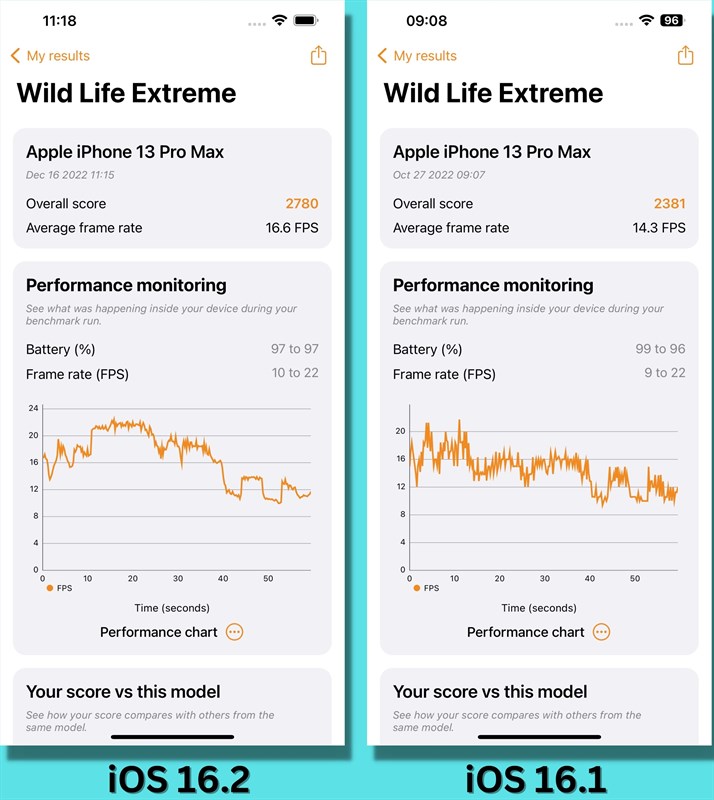Tap back chevron on right phone
The height and width of the screenshot is (800, 714).
[382, 56]
